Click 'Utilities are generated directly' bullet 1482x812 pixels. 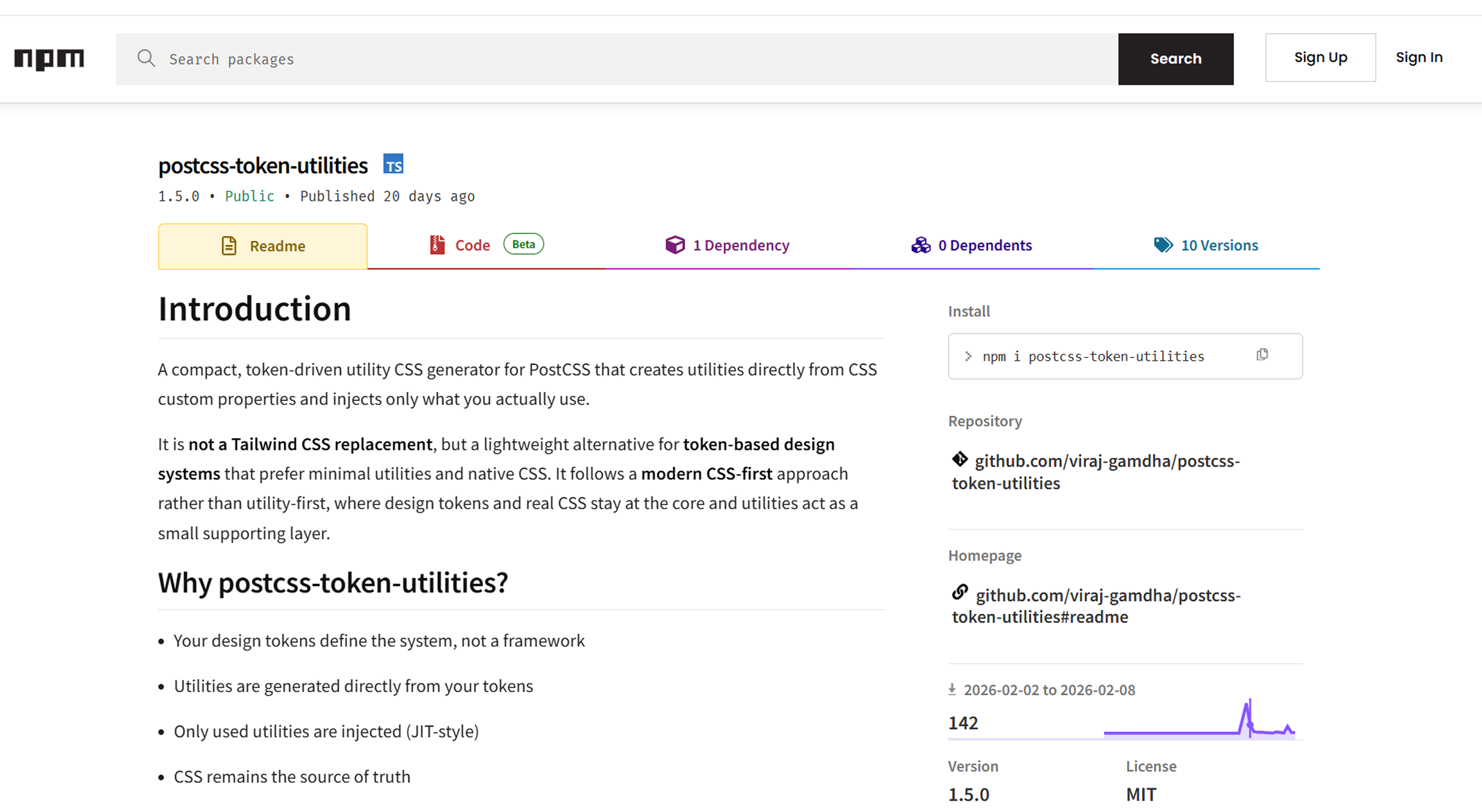coord(353,686)
